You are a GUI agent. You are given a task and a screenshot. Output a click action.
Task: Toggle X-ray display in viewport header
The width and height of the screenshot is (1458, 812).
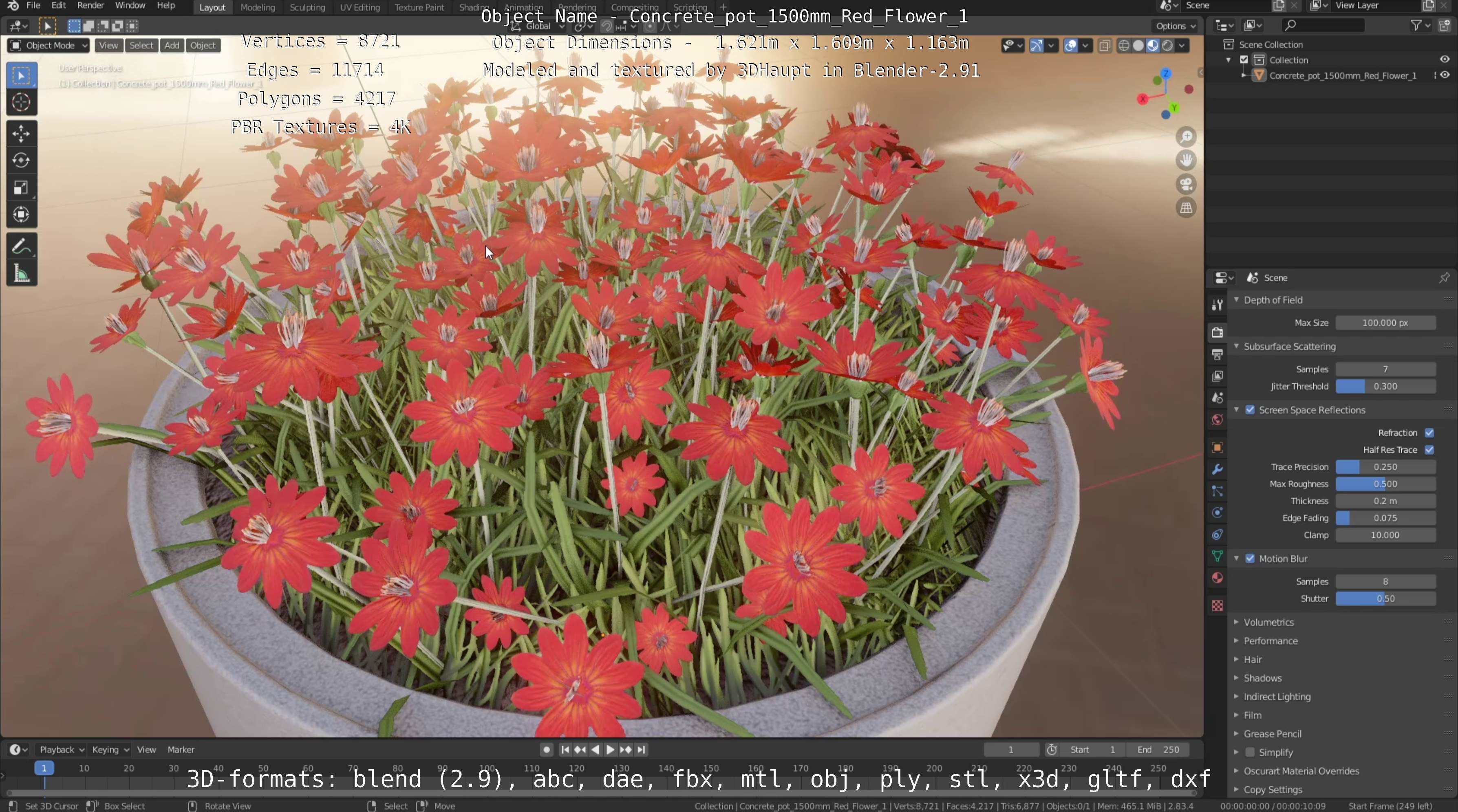click(1104, 46)
